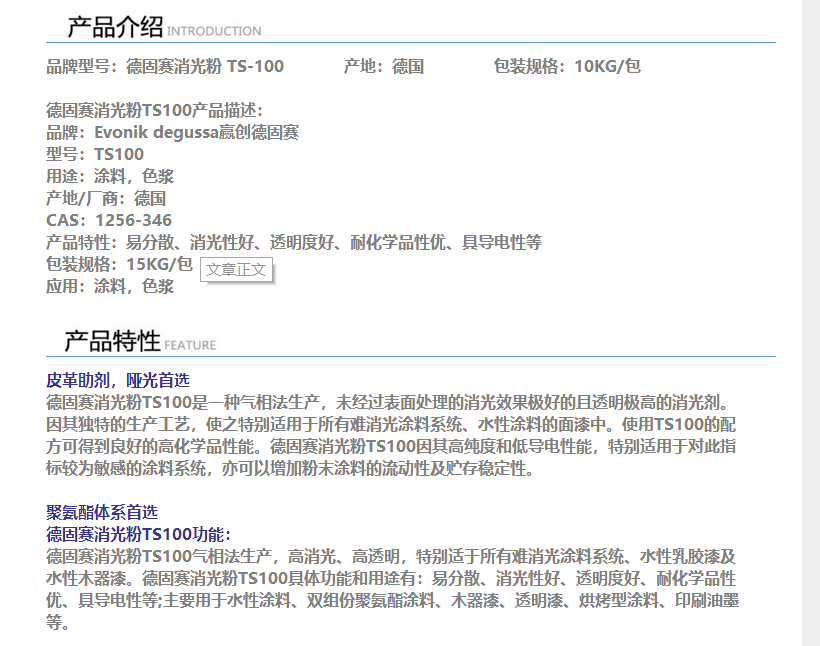
Task: Click the 型号：TS100 line
Action: 95,154
